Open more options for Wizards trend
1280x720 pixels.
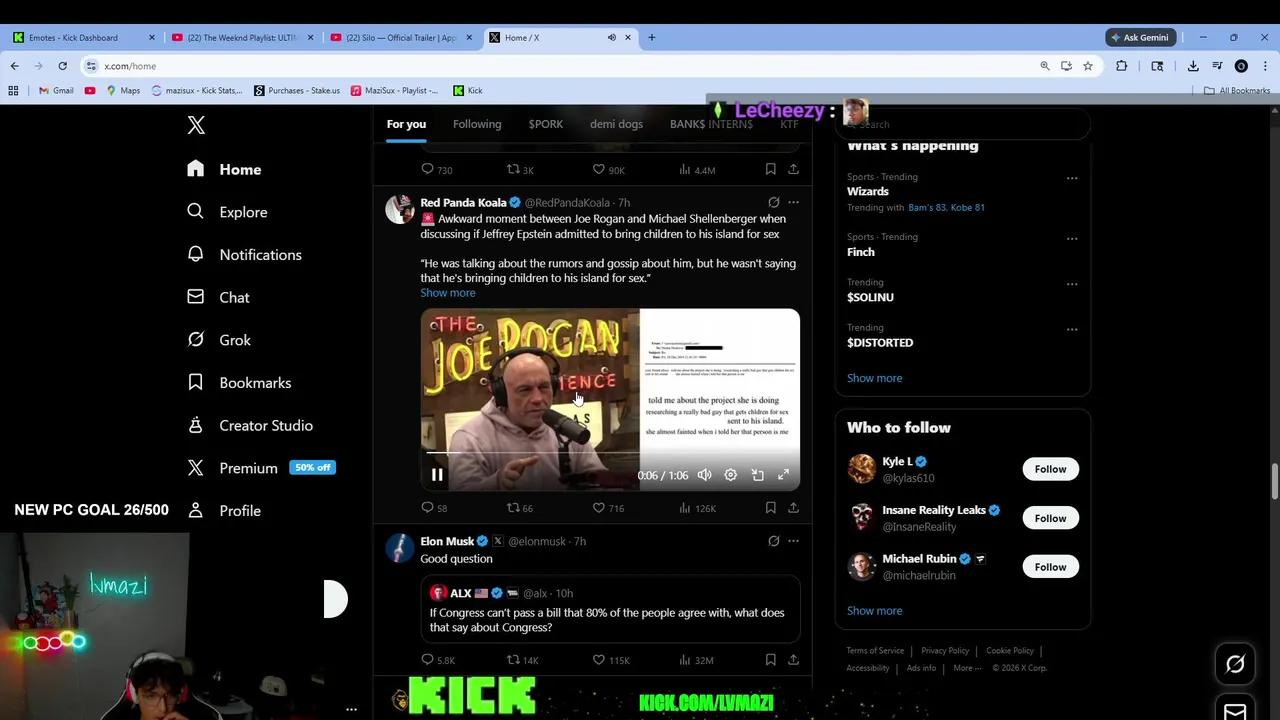coord(1072,179)
